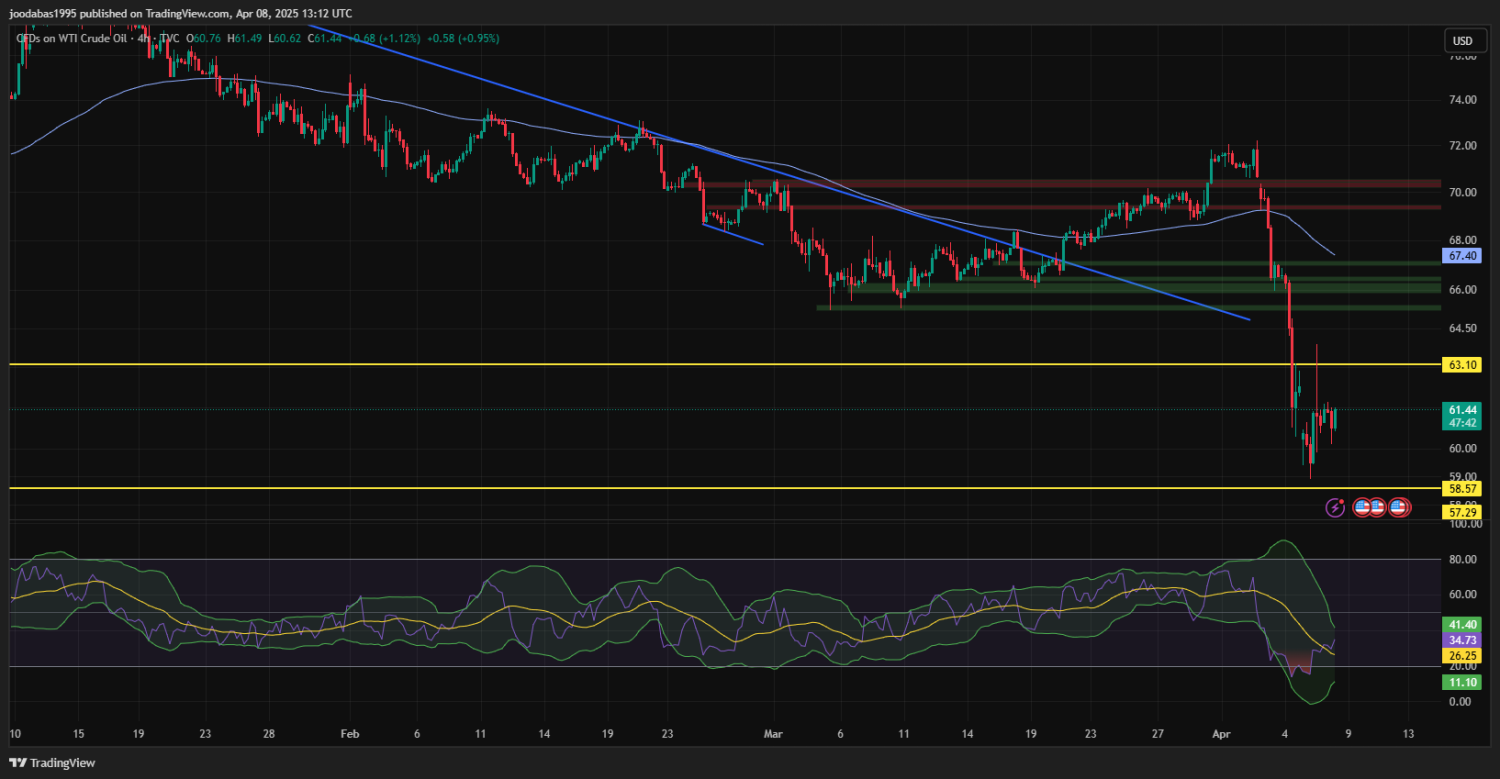This screenshot has width=1500, height=779.
Task: Select the 63.10 yellow price level label
Action: coord(1462,364)
